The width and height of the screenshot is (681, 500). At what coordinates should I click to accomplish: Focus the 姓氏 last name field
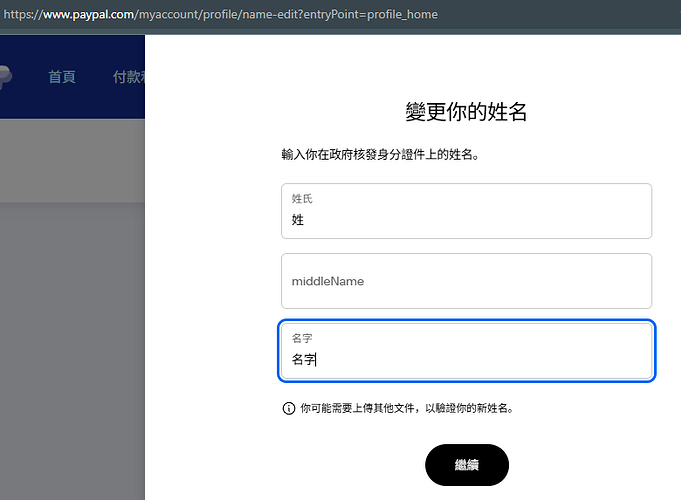(466, 211)
